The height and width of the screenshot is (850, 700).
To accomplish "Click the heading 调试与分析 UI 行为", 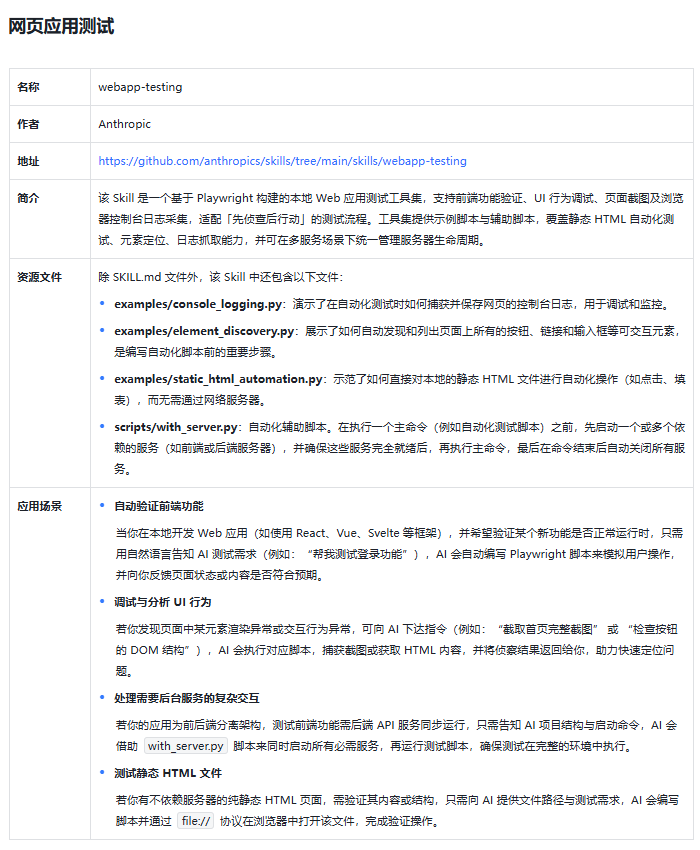I will tap(163, 602).
